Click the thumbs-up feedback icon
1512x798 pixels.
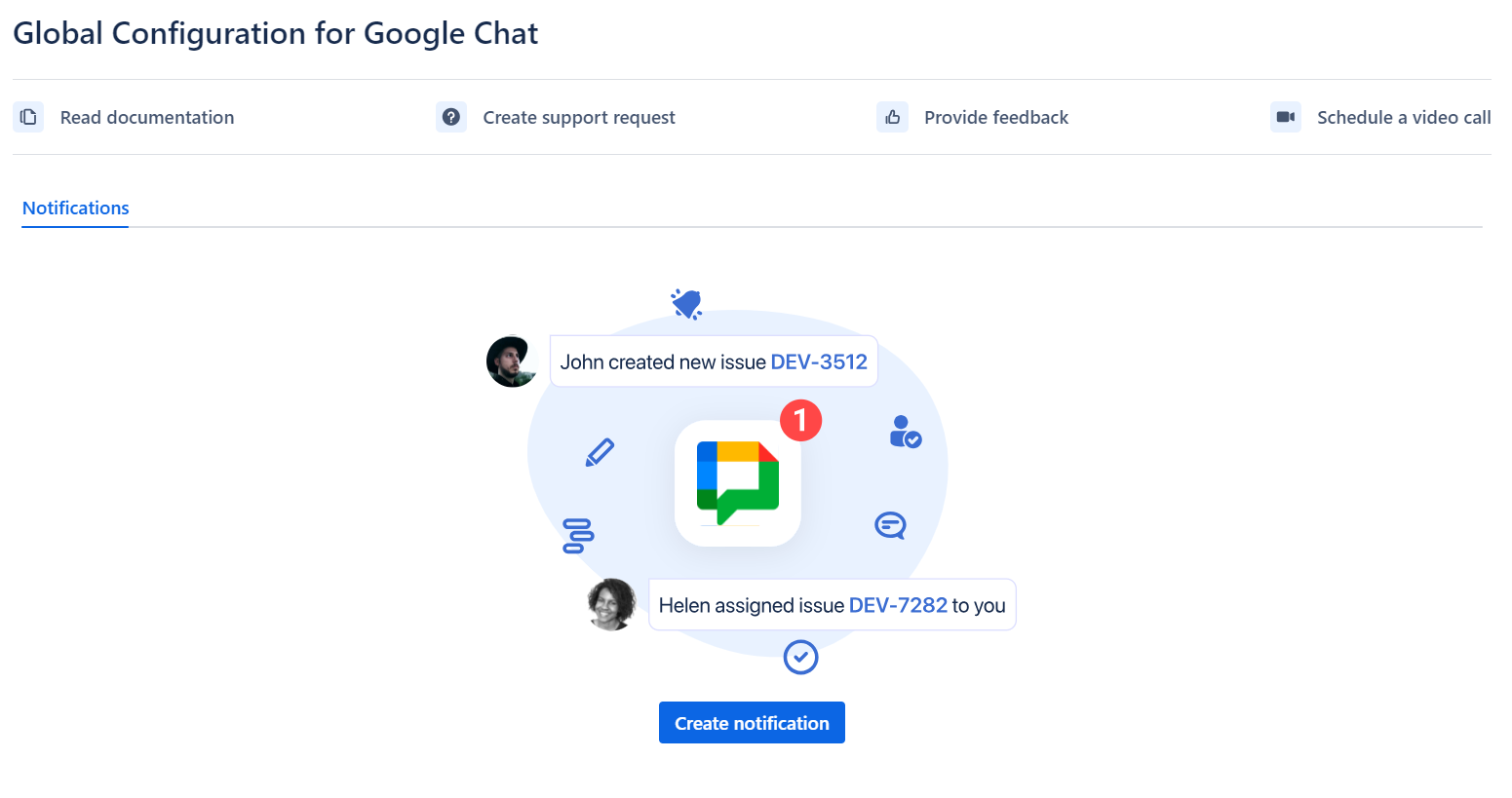(x=892, y=117)
